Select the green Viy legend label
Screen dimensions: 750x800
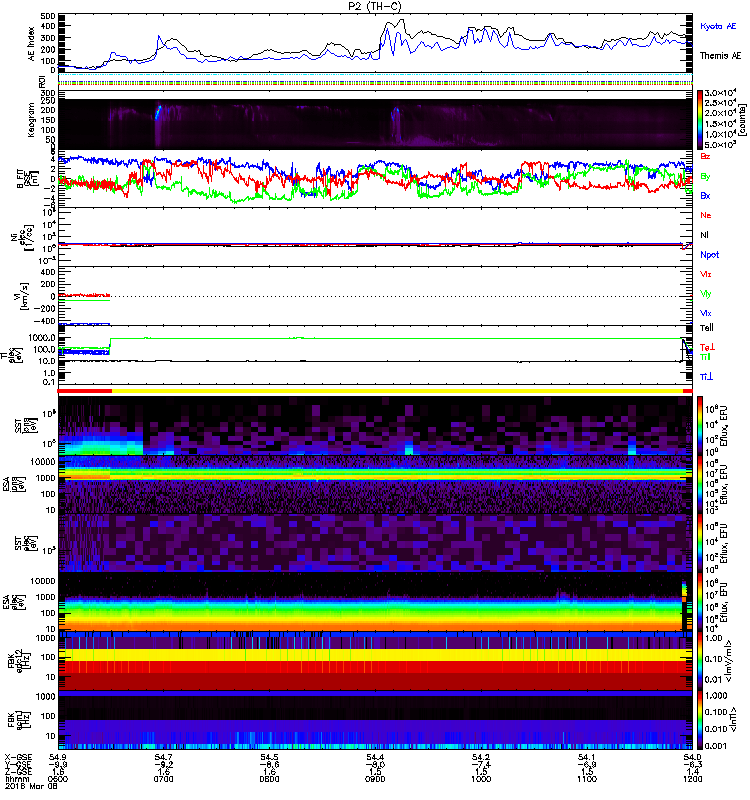coord(705,294)
